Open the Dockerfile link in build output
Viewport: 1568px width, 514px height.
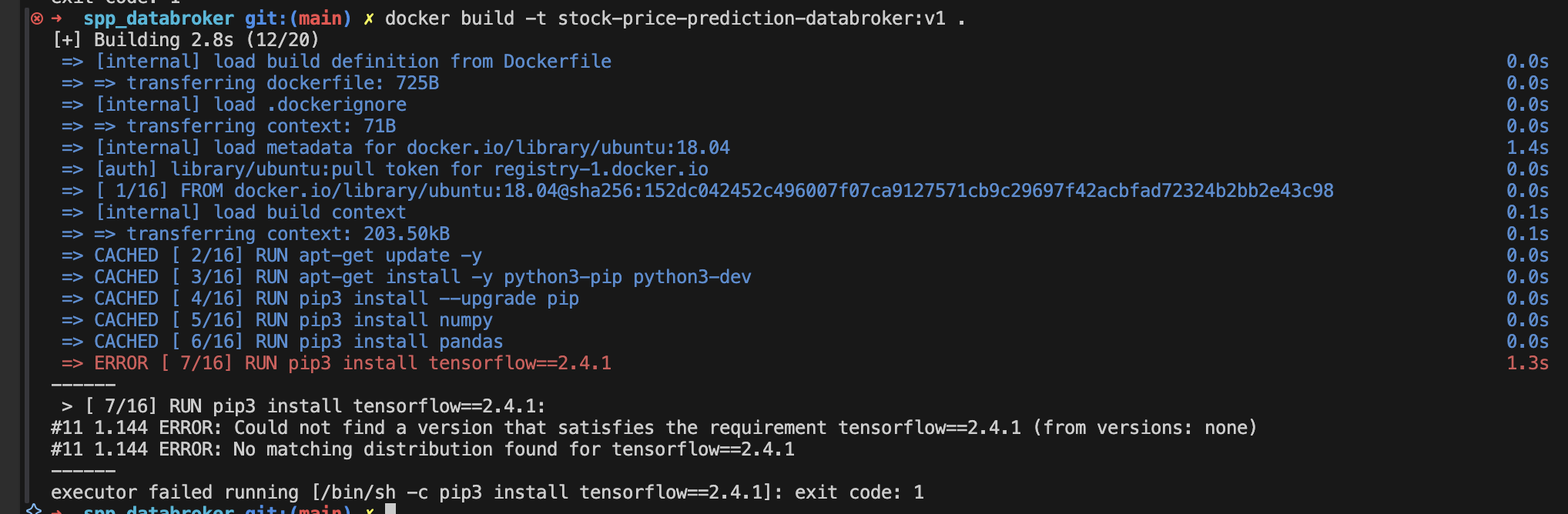(x=558, y=62)
